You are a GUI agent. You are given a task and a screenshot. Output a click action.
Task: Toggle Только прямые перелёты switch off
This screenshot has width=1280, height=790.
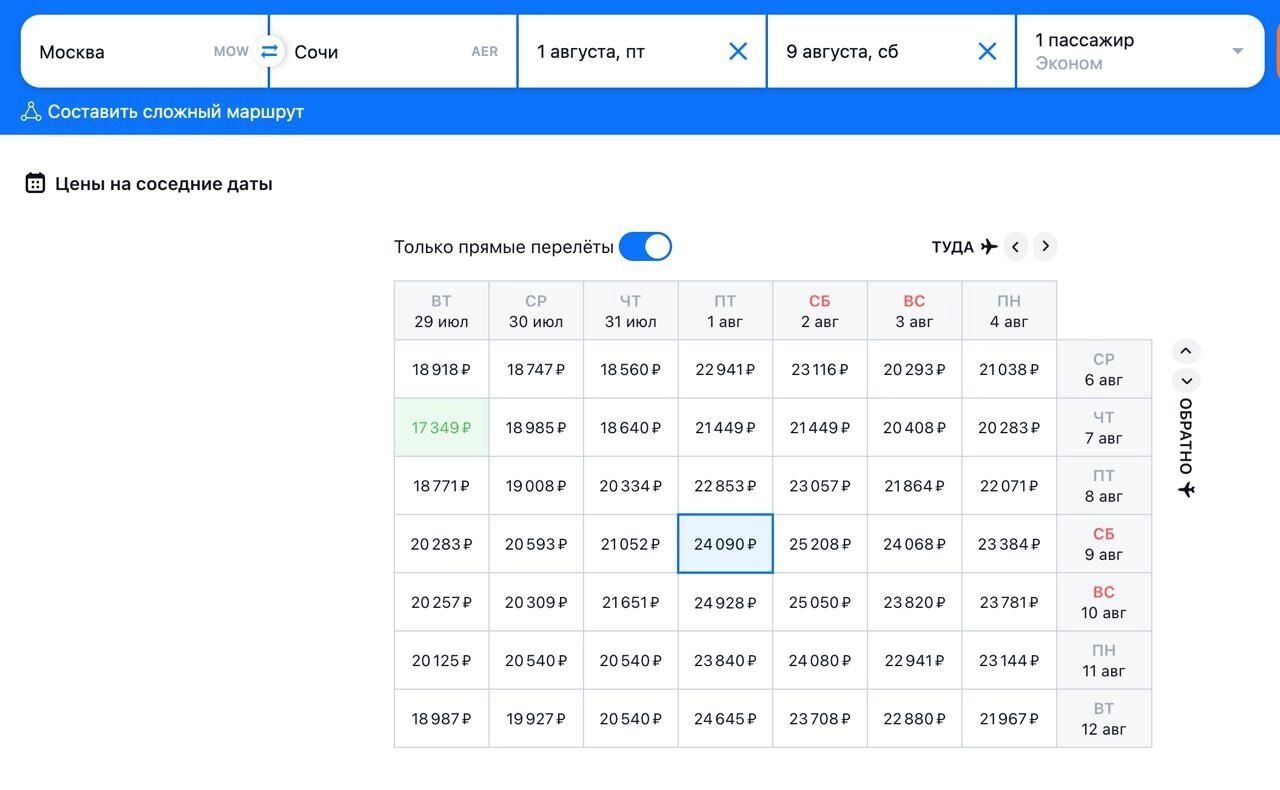(x=645, y=246)
